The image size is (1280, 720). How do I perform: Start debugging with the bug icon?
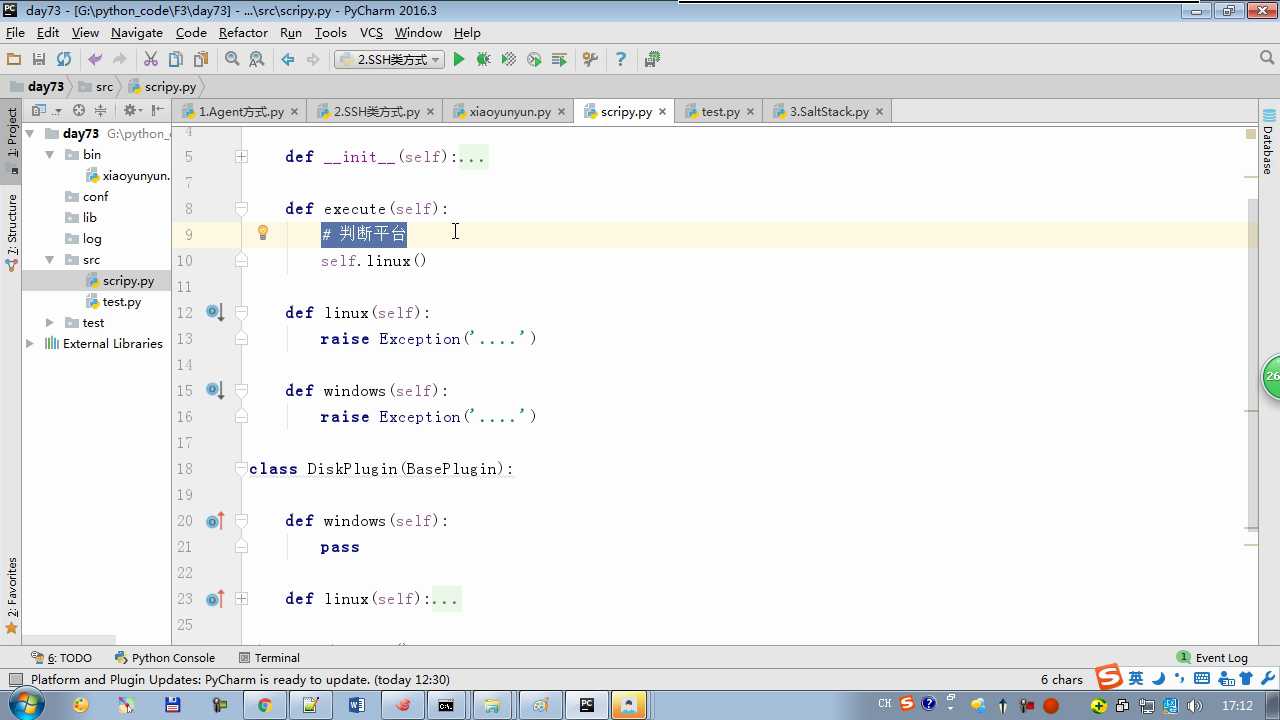coord(484,60)
